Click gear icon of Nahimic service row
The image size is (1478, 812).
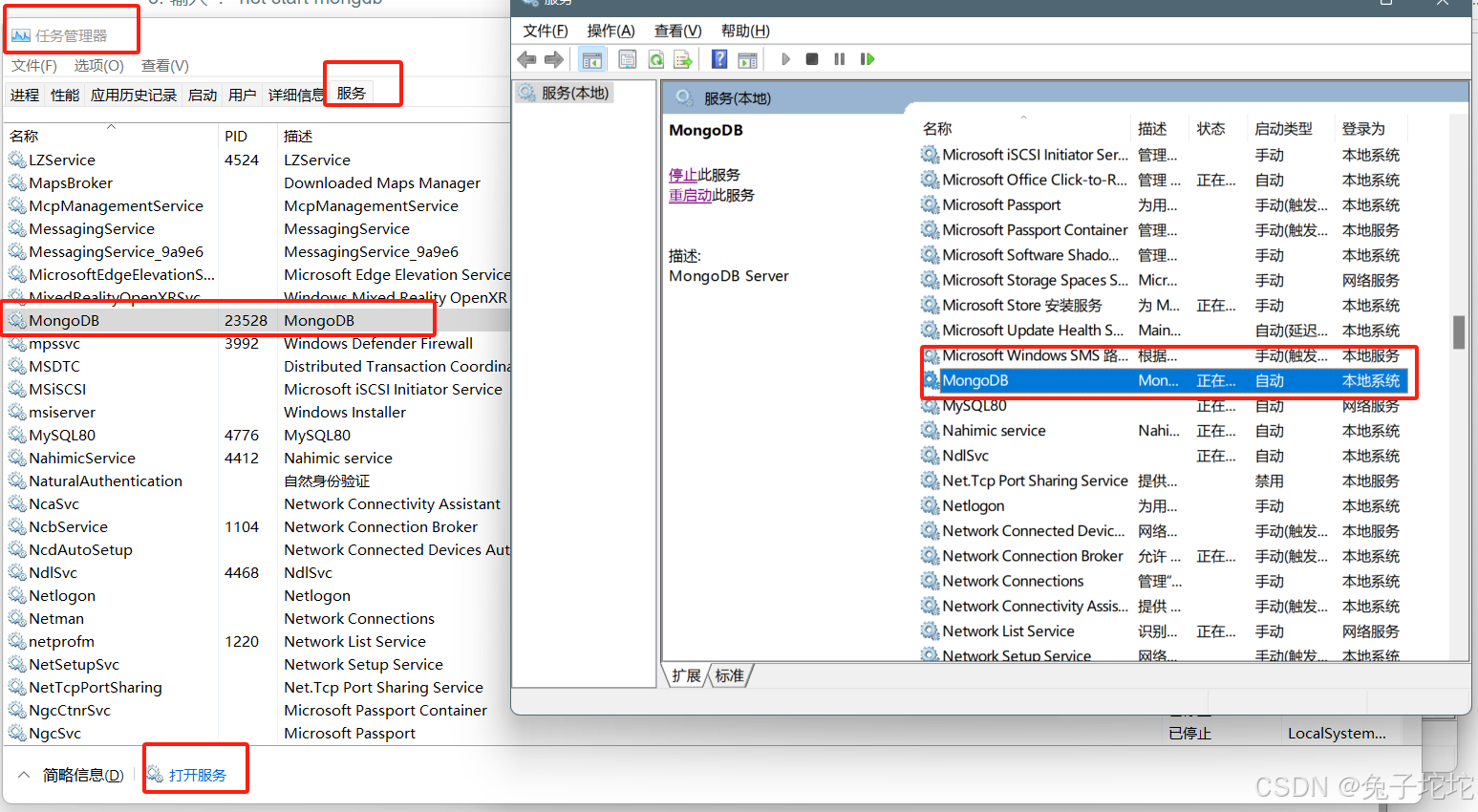931,430
